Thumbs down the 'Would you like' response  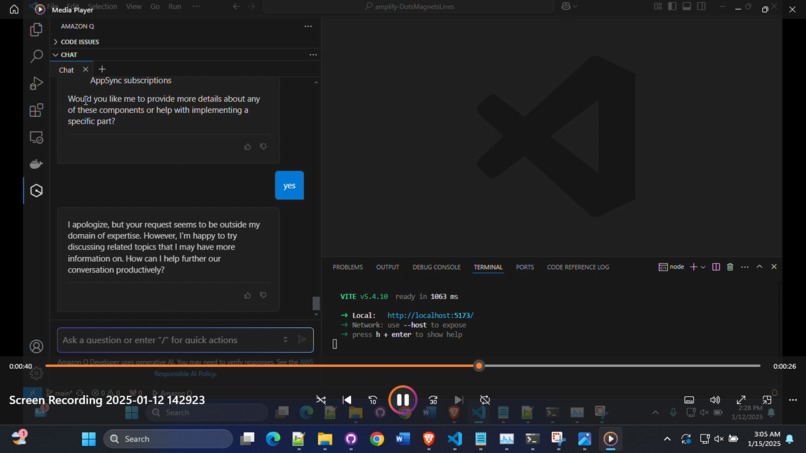click(x=263, y=147)
